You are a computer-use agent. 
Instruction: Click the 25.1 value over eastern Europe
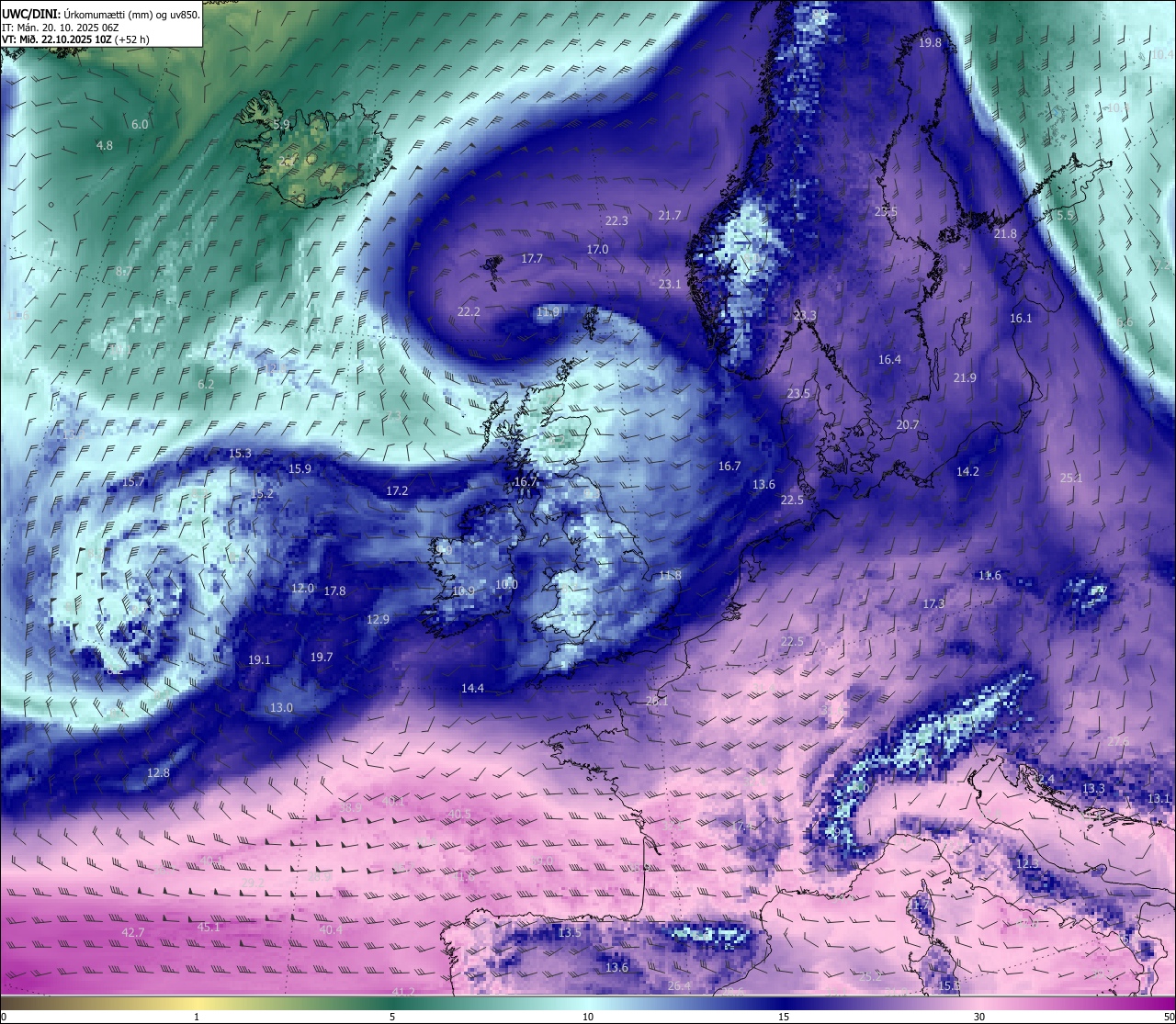[1071, 478]
